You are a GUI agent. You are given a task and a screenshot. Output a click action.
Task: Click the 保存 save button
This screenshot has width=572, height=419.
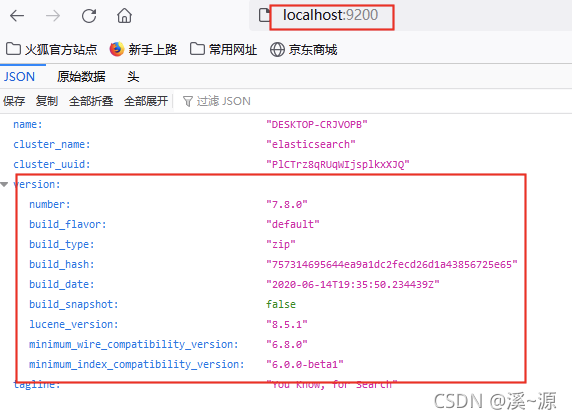[x=14, y=101]
